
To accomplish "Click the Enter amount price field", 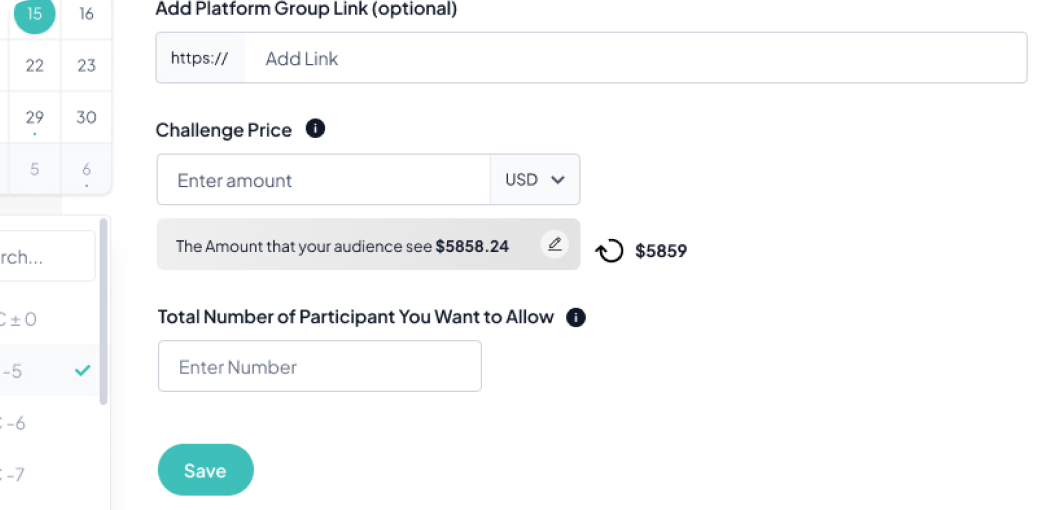I will (324, 180).
